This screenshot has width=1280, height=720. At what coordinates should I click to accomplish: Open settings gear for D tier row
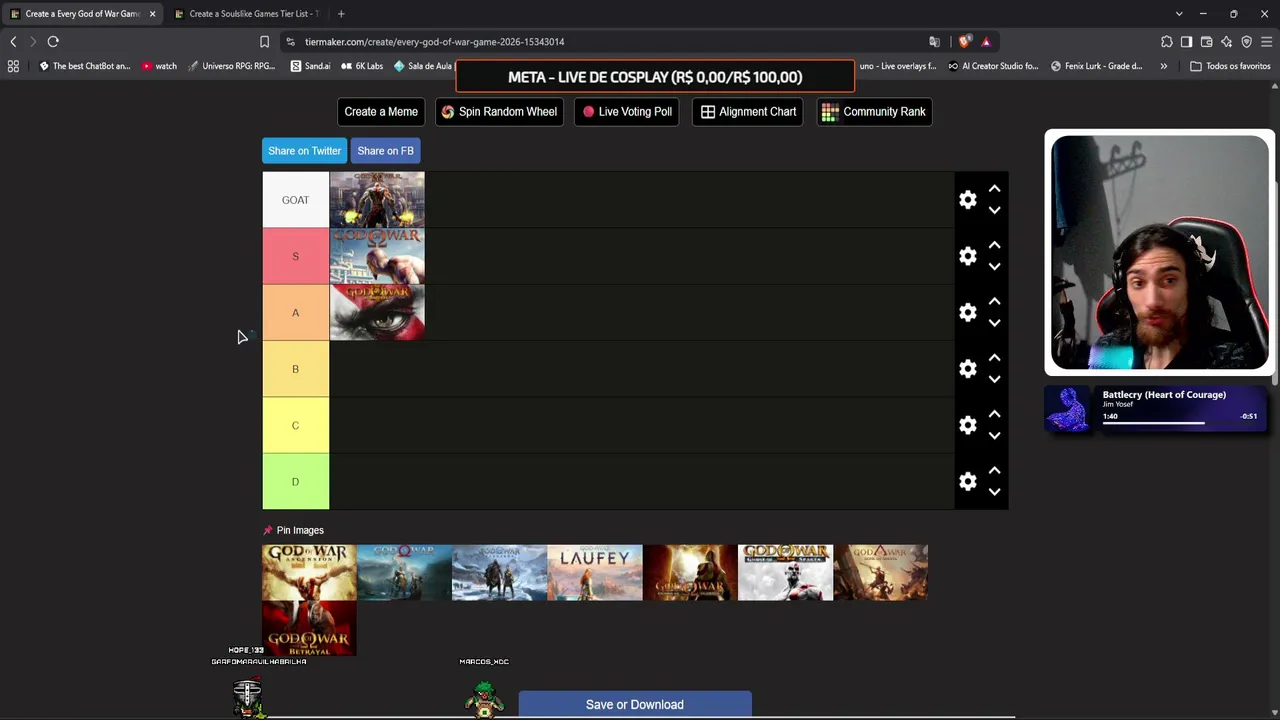pos(967,482)
